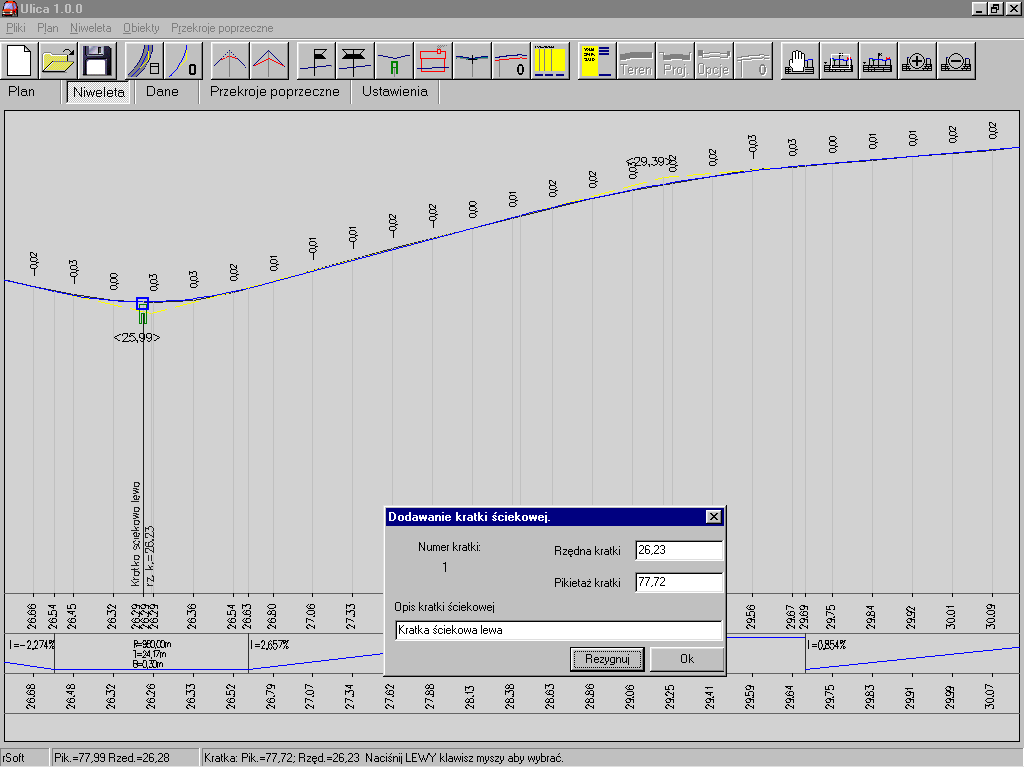Image resolution: width=1024 pixels, height=768 pixels.
Task: Click the red vertical curve peak icon
Action: [269, 61]
